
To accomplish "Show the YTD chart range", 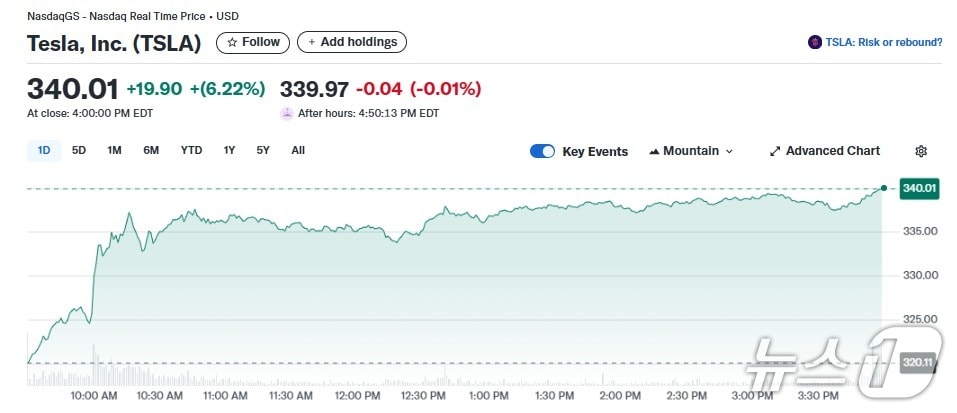I will (191, 151).
